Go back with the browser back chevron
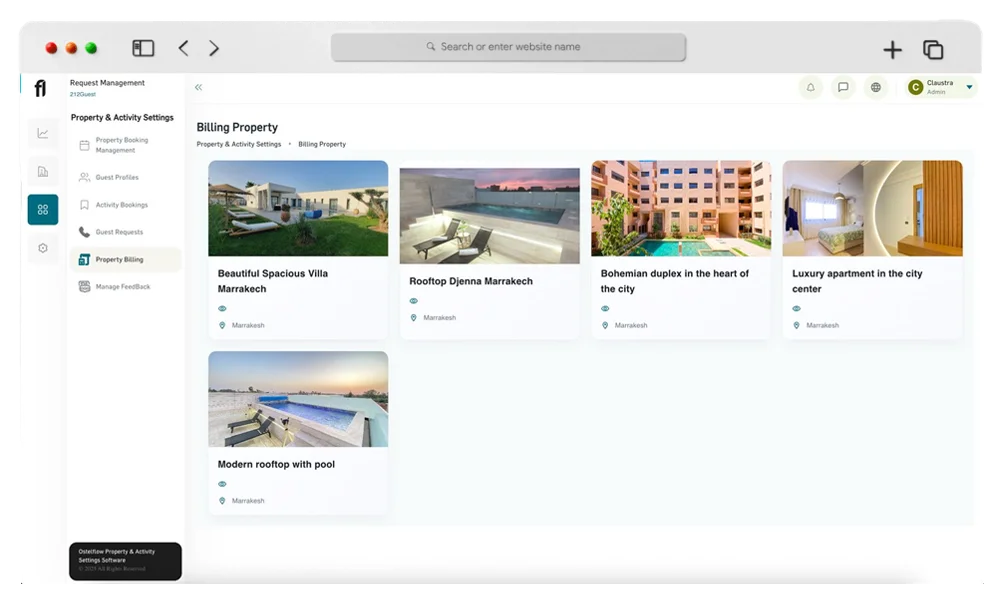Viewport: 1004px width, 609px height. (183, 48)
